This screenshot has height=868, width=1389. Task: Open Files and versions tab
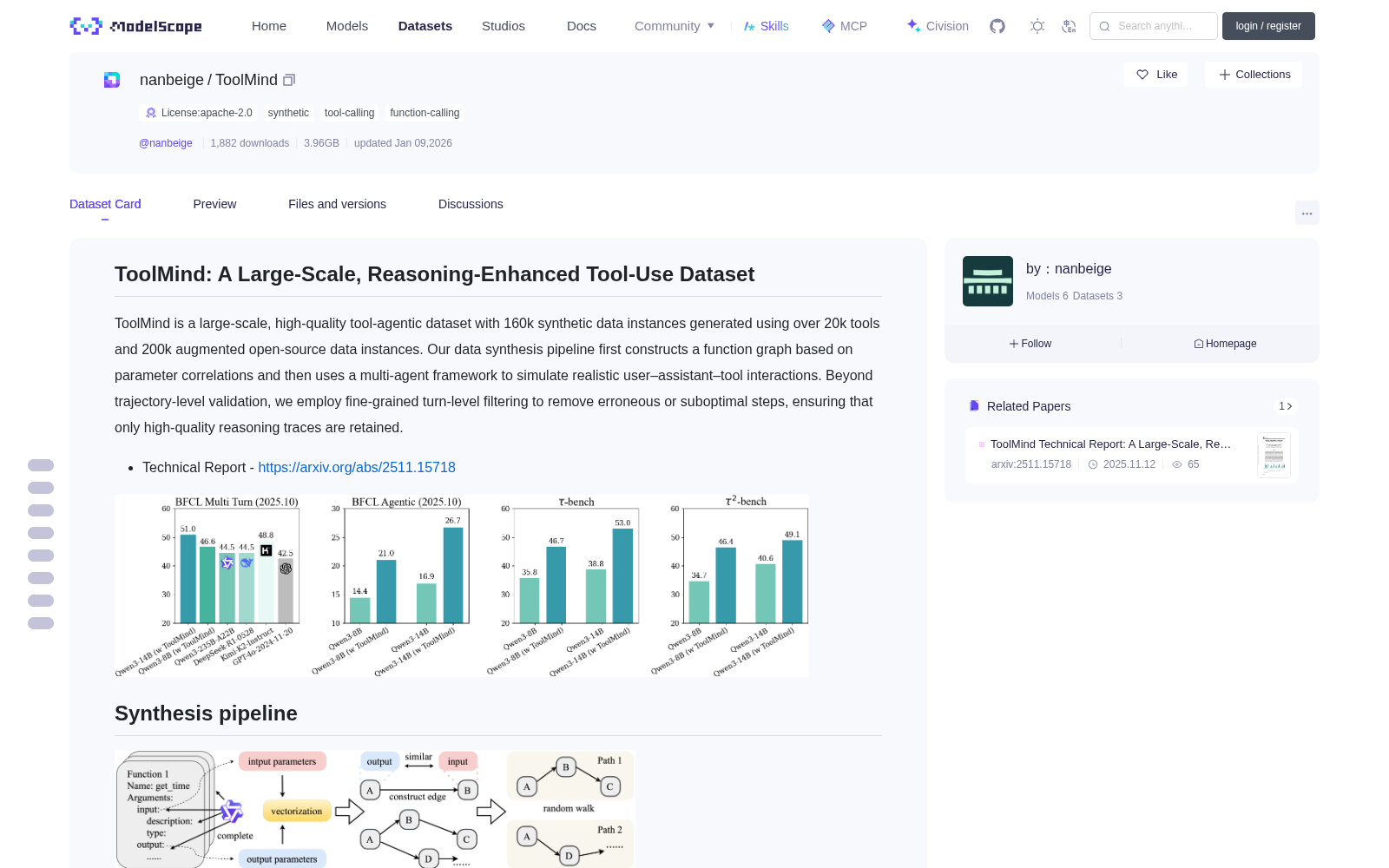tap(337, 204)
